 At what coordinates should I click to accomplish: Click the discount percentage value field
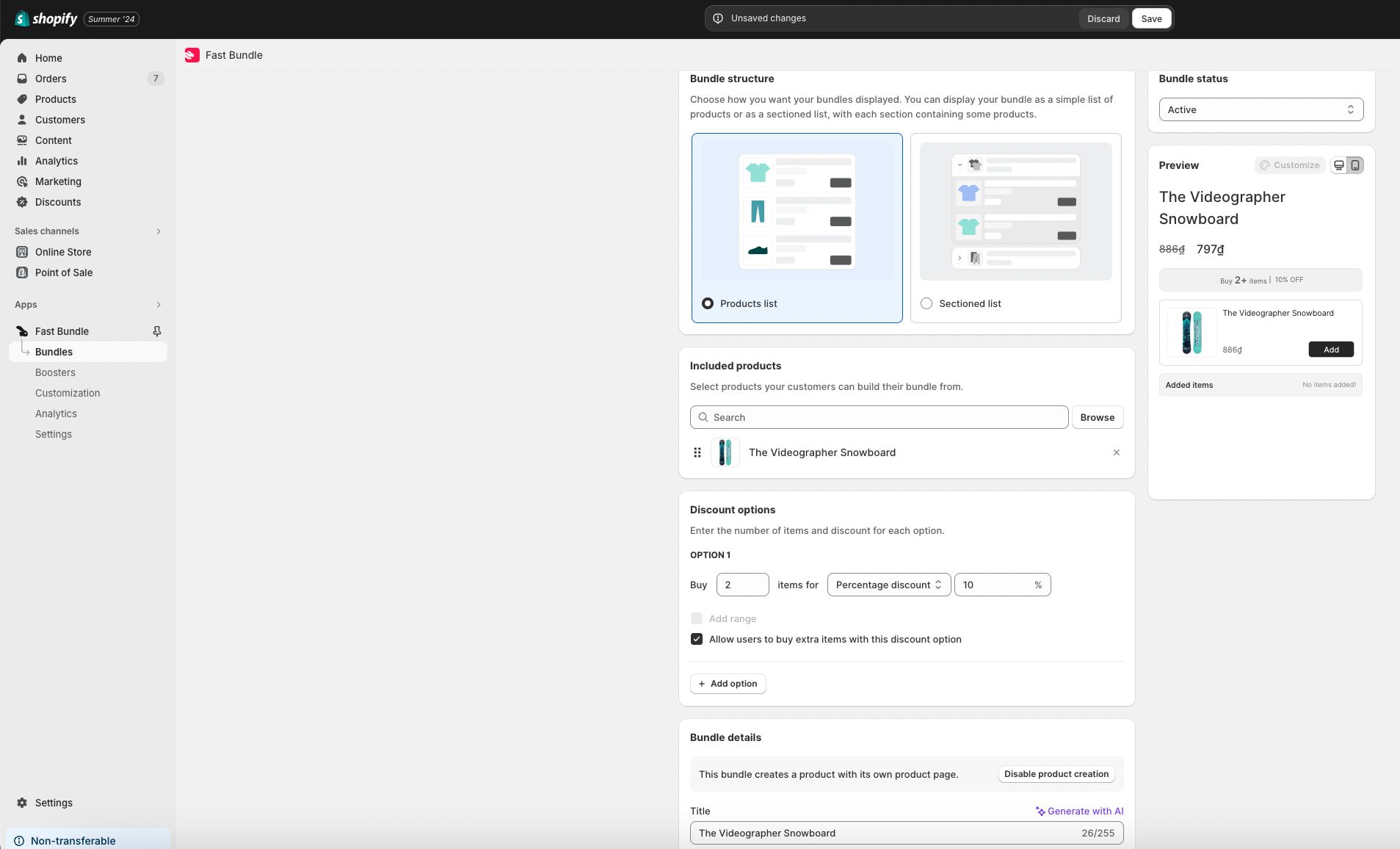click(1002, 585)
